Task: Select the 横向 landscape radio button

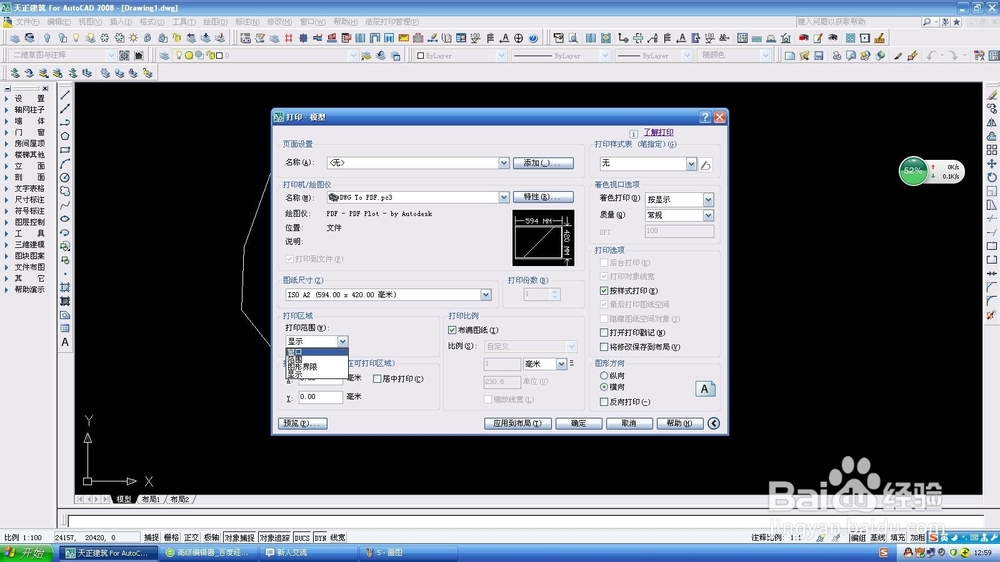Action: (x=604, y=387)
